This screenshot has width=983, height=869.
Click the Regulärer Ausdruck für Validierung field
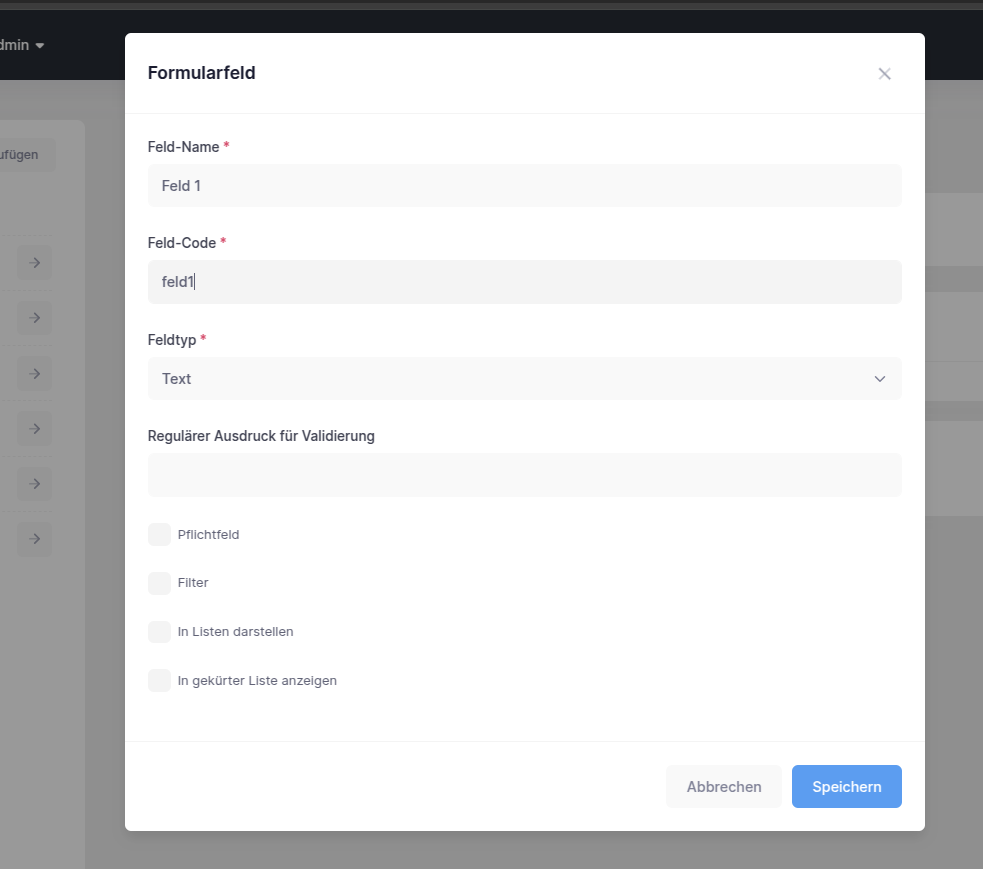(524, 475)
